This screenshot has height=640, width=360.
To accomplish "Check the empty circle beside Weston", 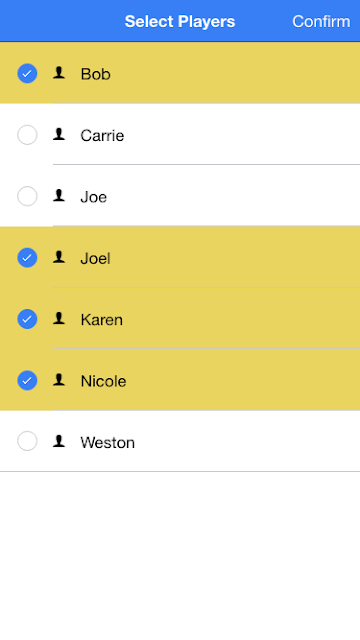I will coord(27,441).
